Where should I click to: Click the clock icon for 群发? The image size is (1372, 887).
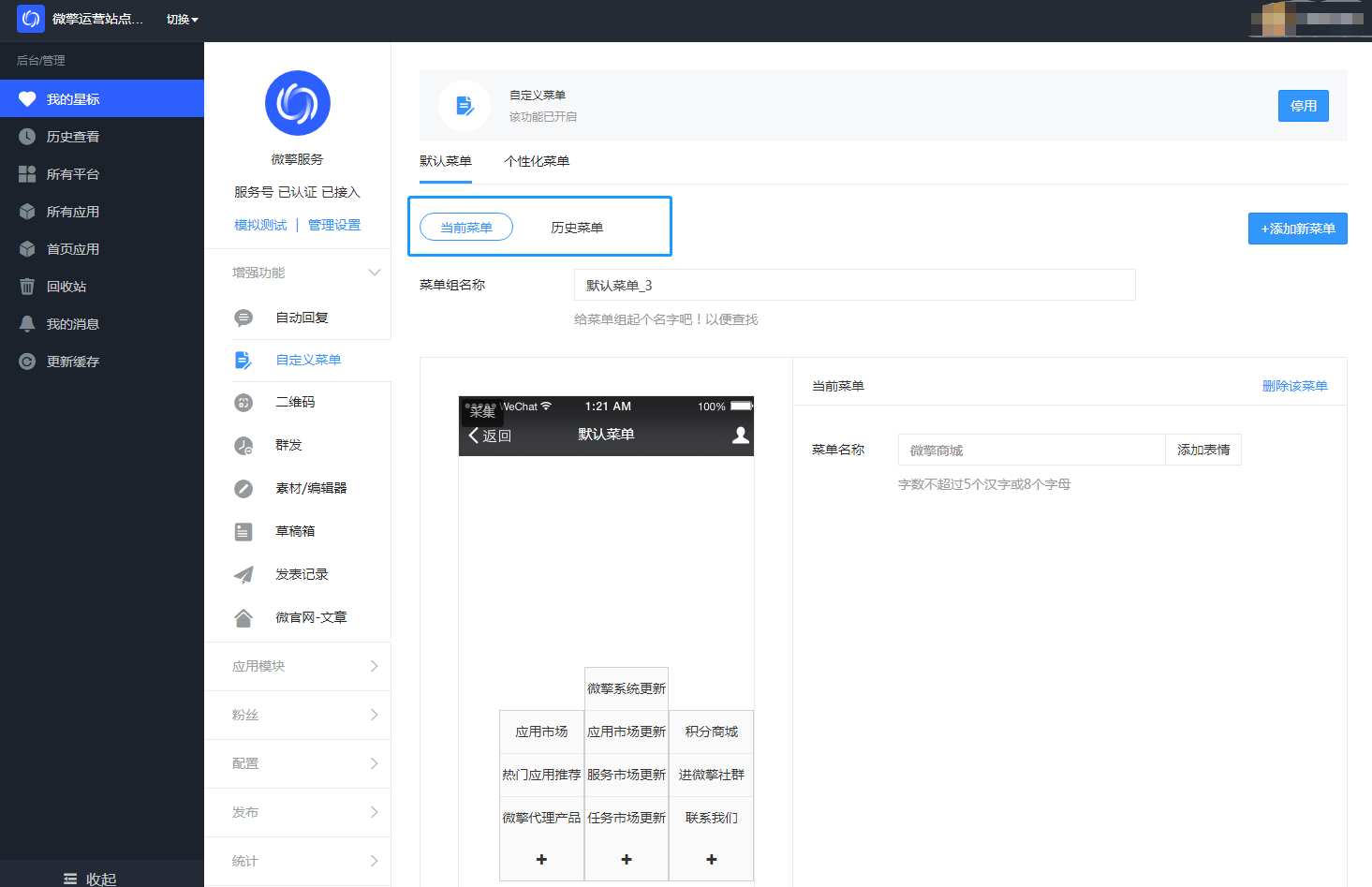pyautogui.click(x=243, y=446)
